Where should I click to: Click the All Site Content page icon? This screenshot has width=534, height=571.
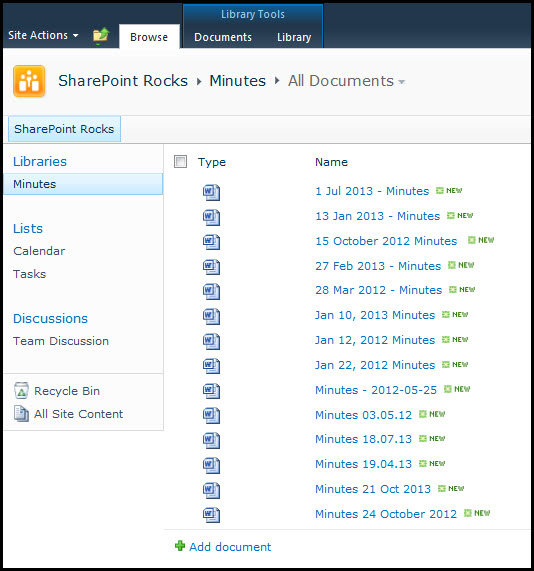pyautogui.click(x=21, y=414)
